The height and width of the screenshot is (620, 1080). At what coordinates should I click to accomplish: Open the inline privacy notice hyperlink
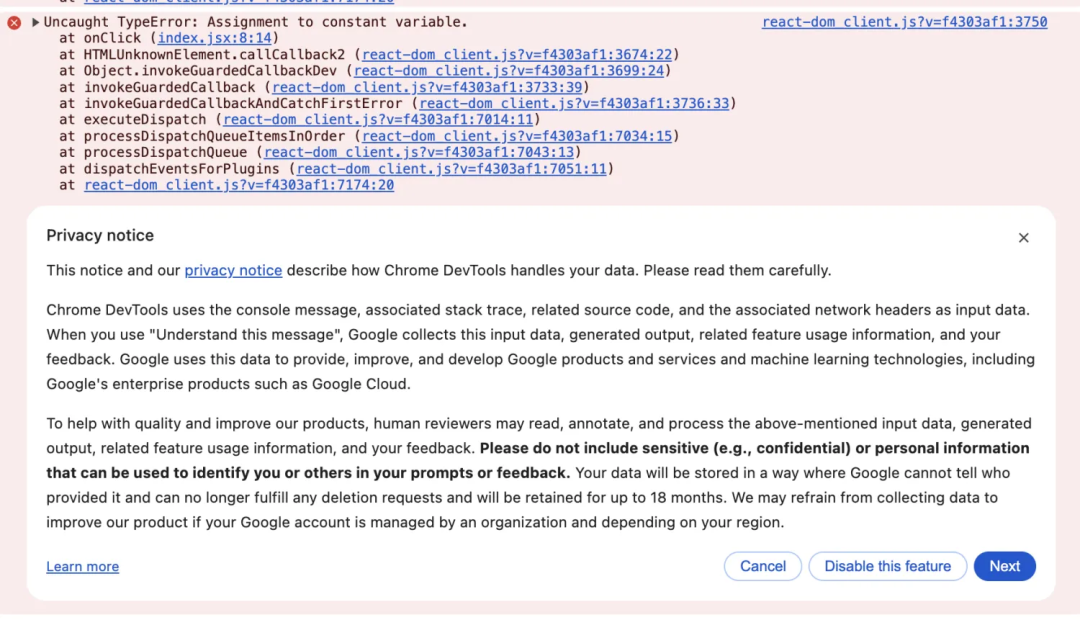(233, 270)
